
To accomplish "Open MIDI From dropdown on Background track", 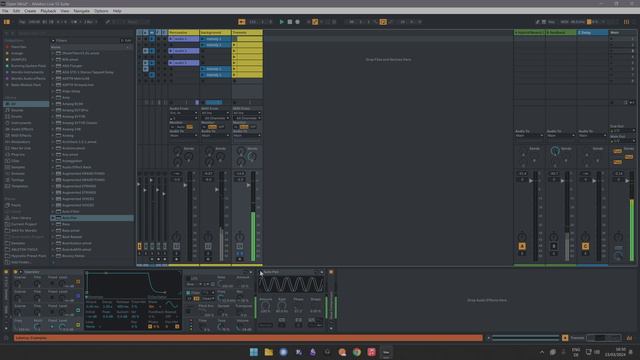I will pos(215,113).
